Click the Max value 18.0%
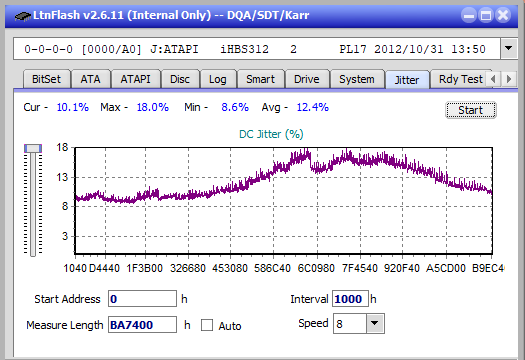 click(153, 107)
